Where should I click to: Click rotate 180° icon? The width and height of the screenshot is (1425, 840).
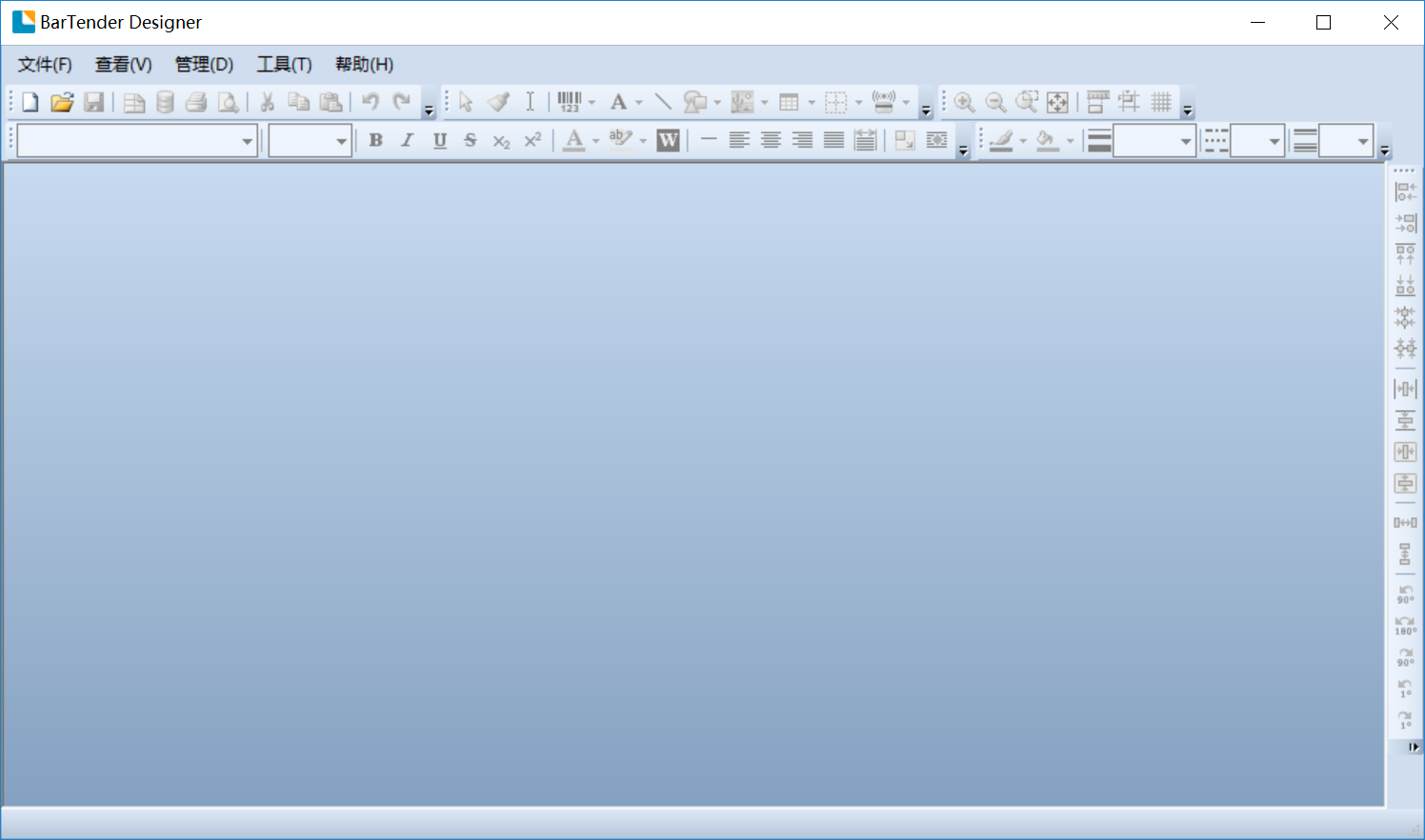click(1405, 626)
